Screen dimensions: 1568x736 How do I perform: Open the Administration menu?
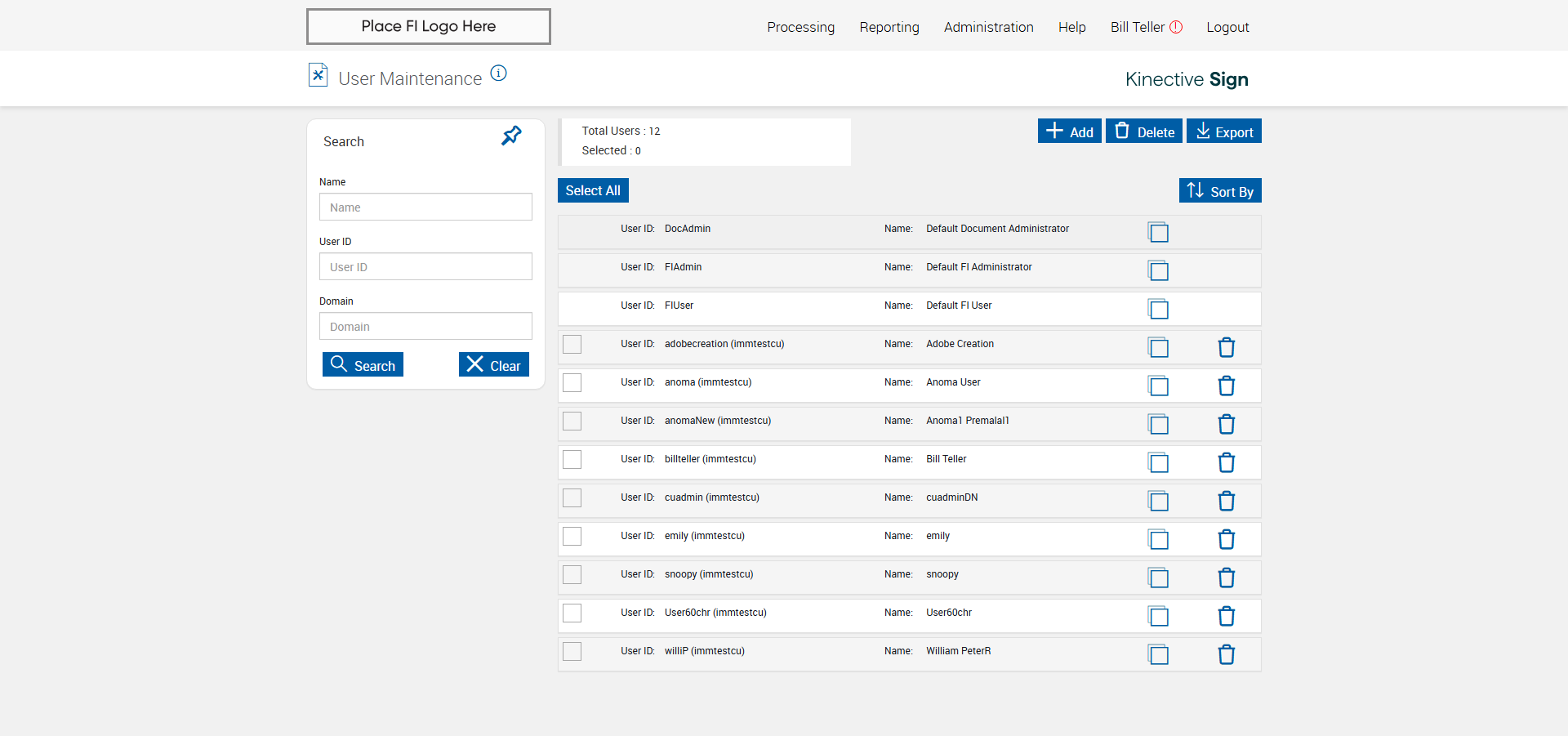988,27
